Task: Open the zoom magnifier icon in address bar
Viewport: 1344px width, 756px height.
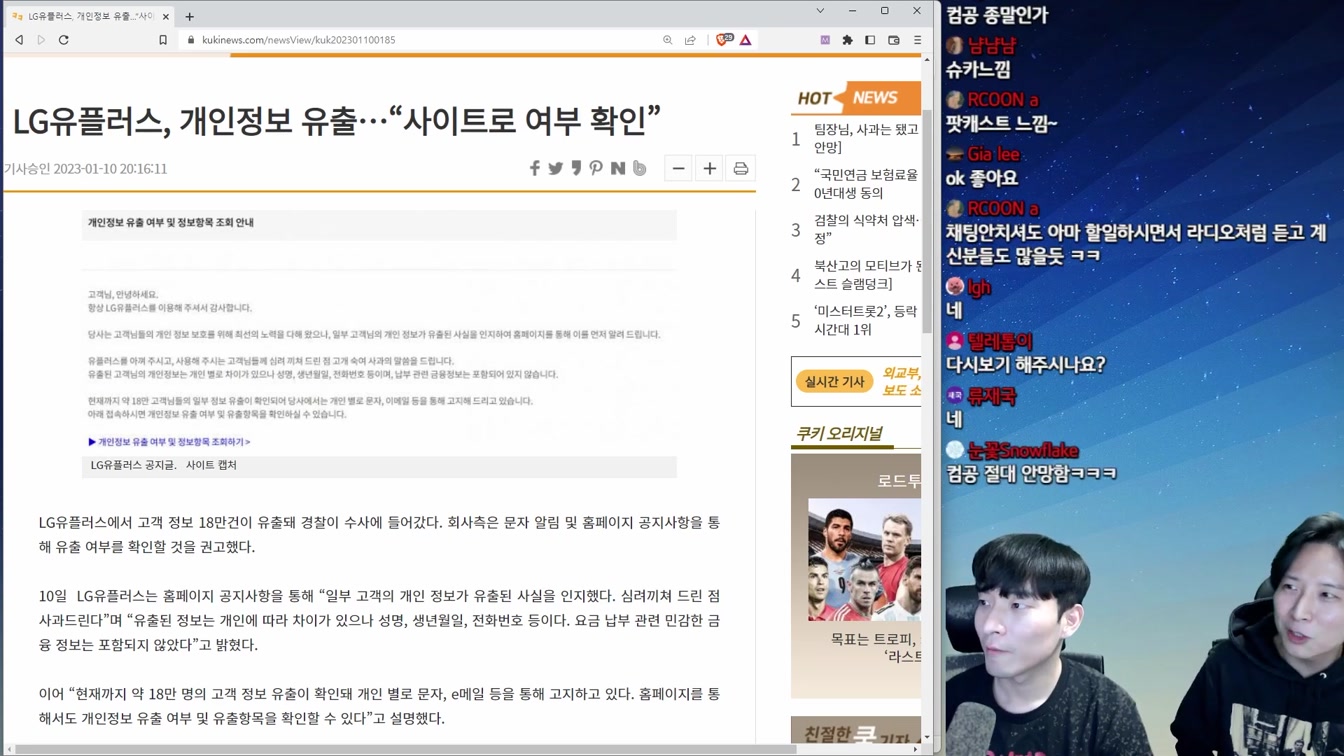Action: click(668, 40)
